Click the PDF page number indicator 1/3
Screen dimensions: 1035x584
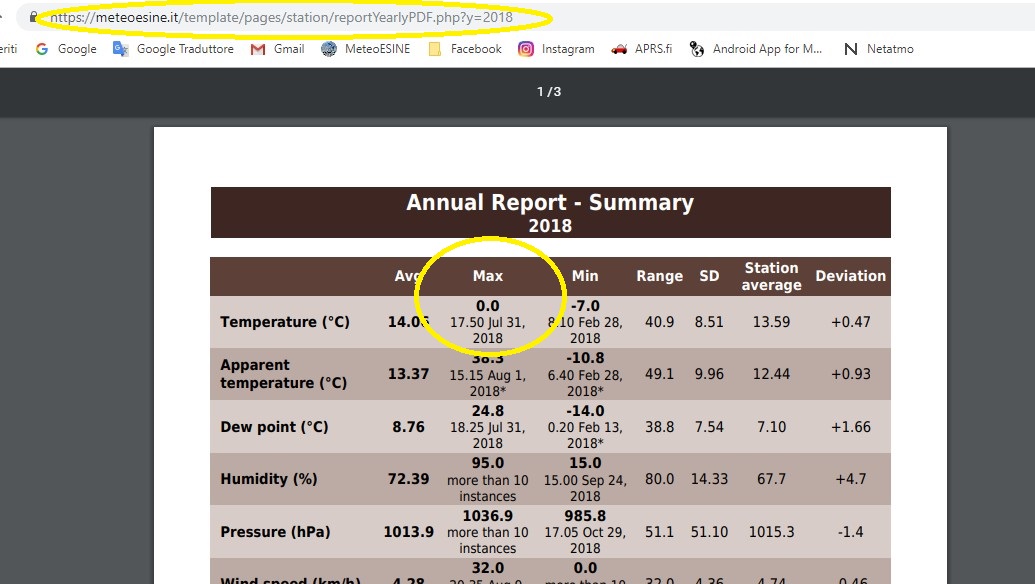click(549, 92)
